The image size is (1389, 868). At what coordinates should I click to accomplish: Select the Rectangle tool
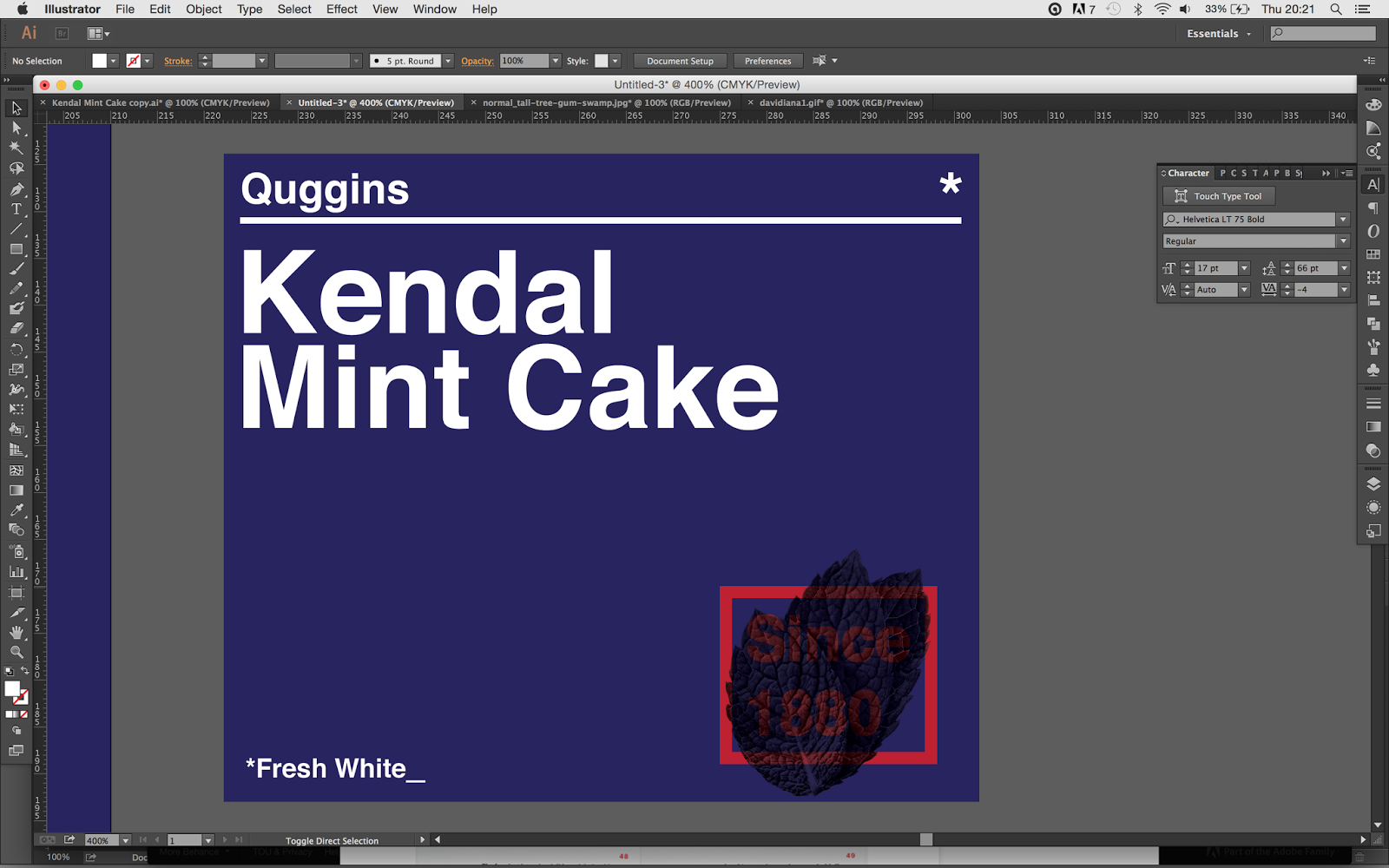(x=16, y=249)
